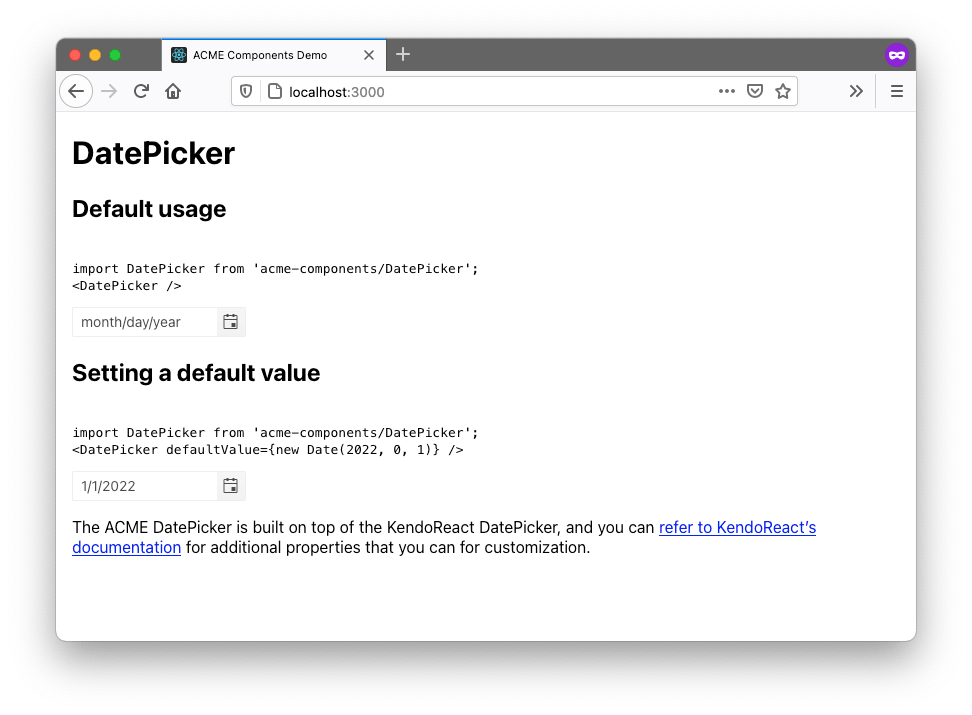Image resolution: width=972 pixels, height=715 pixels.
Task: Go forward with the forward arrow
Action: (109, 91)
